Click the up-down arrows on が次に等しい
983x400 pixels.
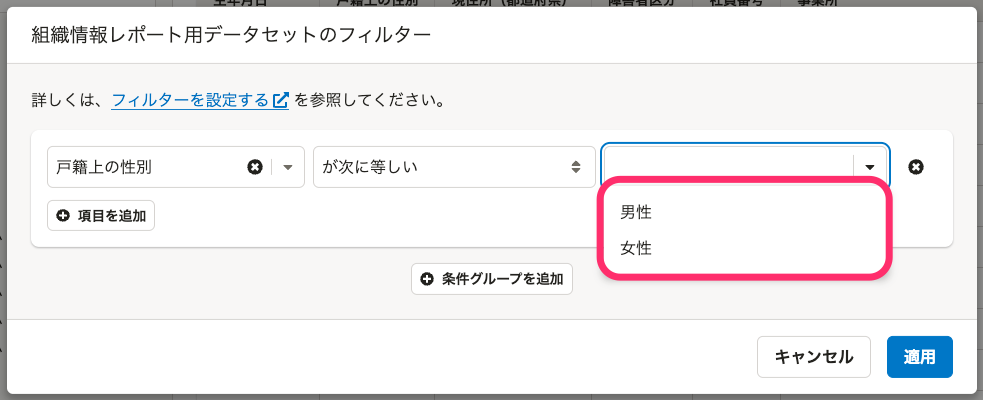click(576, 167)
